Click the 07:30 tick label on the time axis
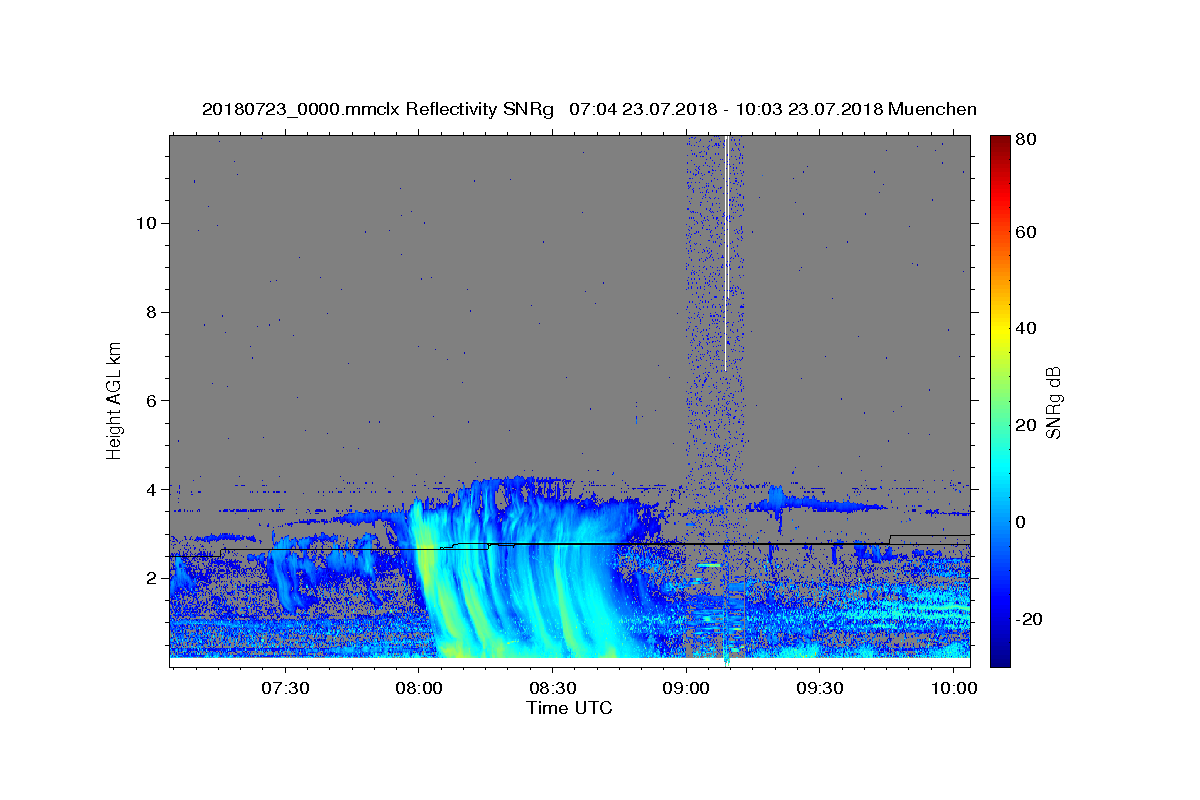The width and height of the screenshot is (1200, 800). pos(285,689)
